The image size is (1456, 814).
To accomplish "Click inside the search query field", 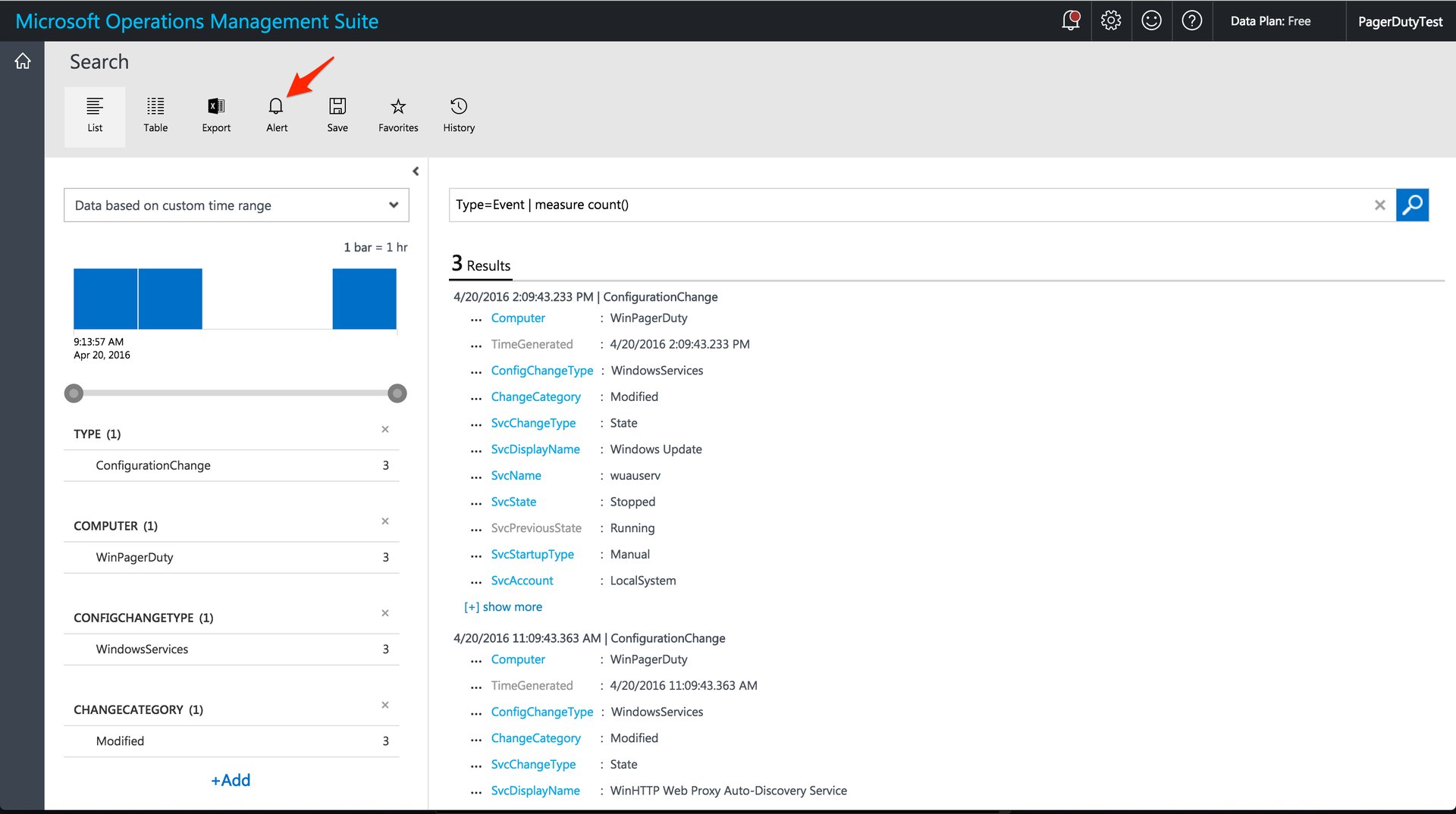I will pos(910,205).
